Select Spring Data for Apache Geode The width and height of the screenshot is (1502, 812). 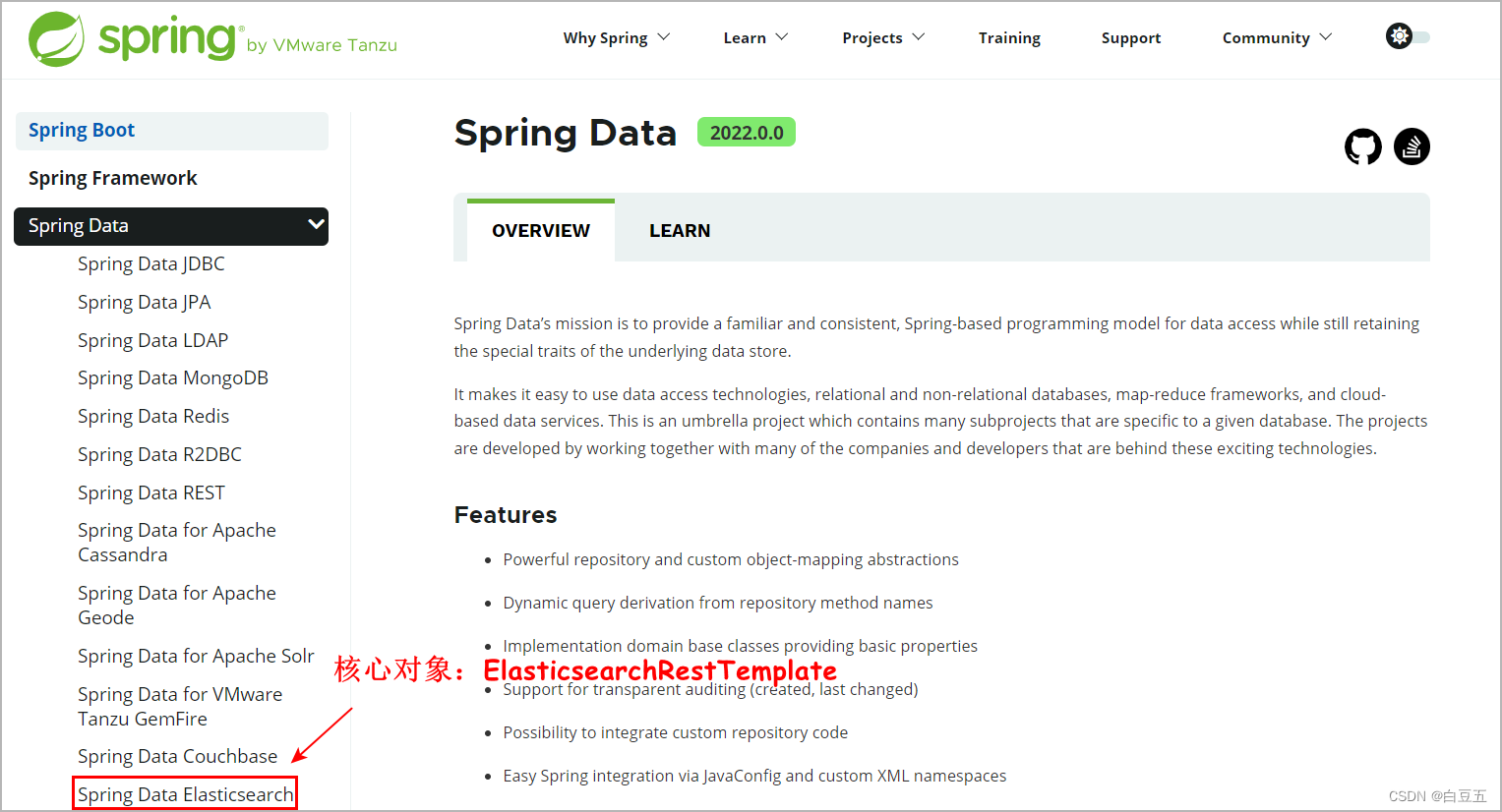click(177, 606)
